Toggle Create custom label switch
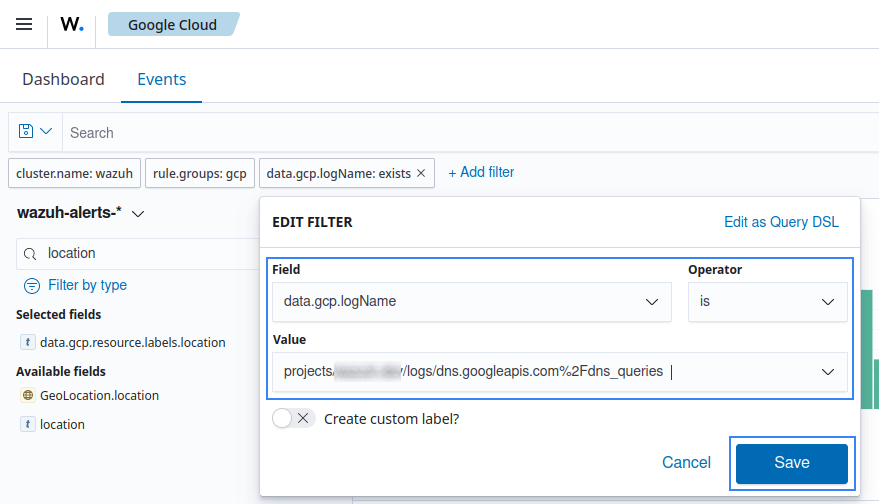The image size is (879, 504). point(293,419)
